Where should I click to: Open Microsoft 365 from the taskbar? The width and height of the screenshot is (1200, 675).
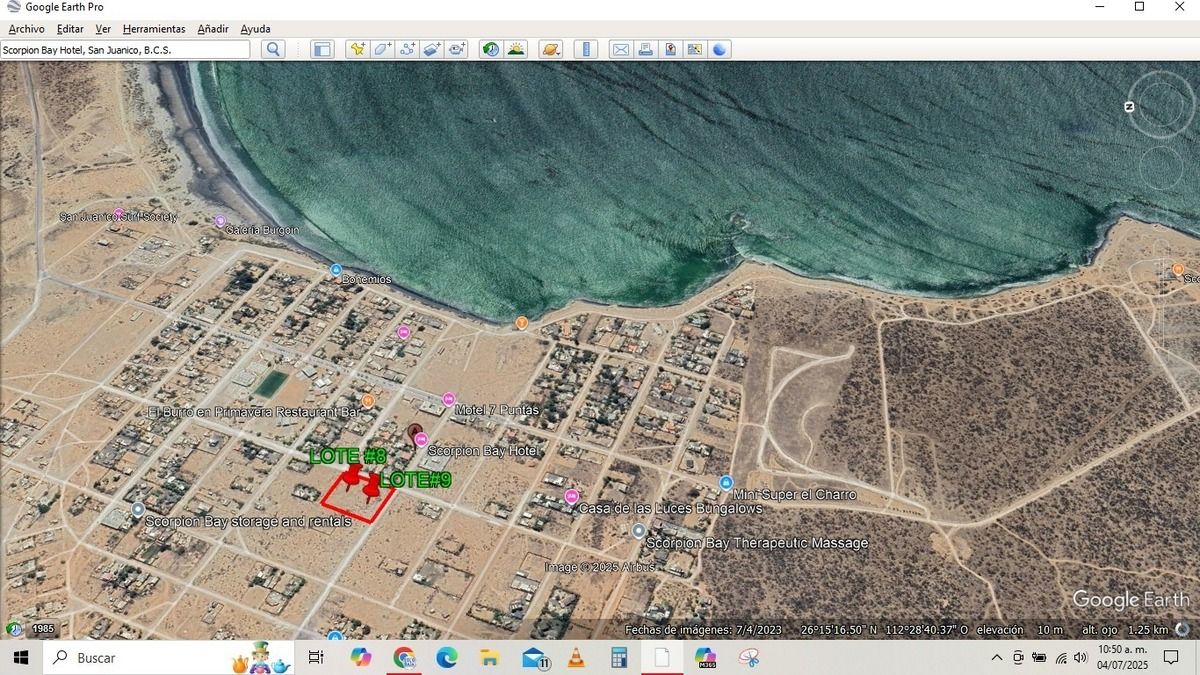pos(706,657)
